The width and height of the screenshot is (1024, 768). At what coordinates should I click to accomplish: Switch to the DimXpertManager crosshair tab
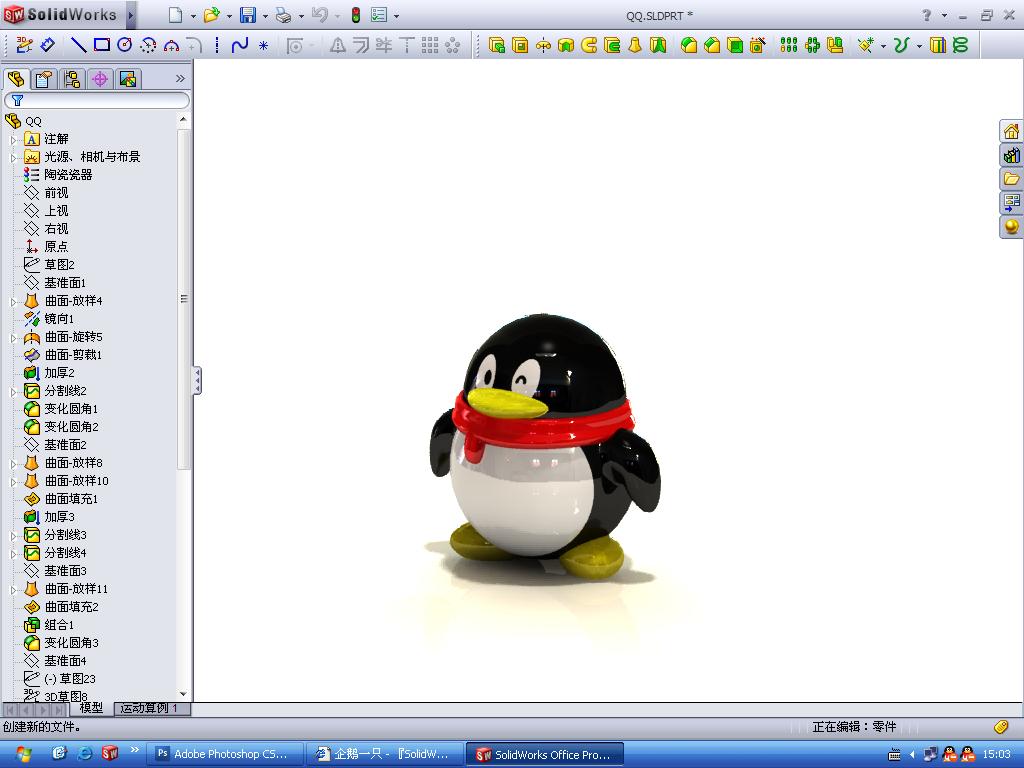coord(100,79)
